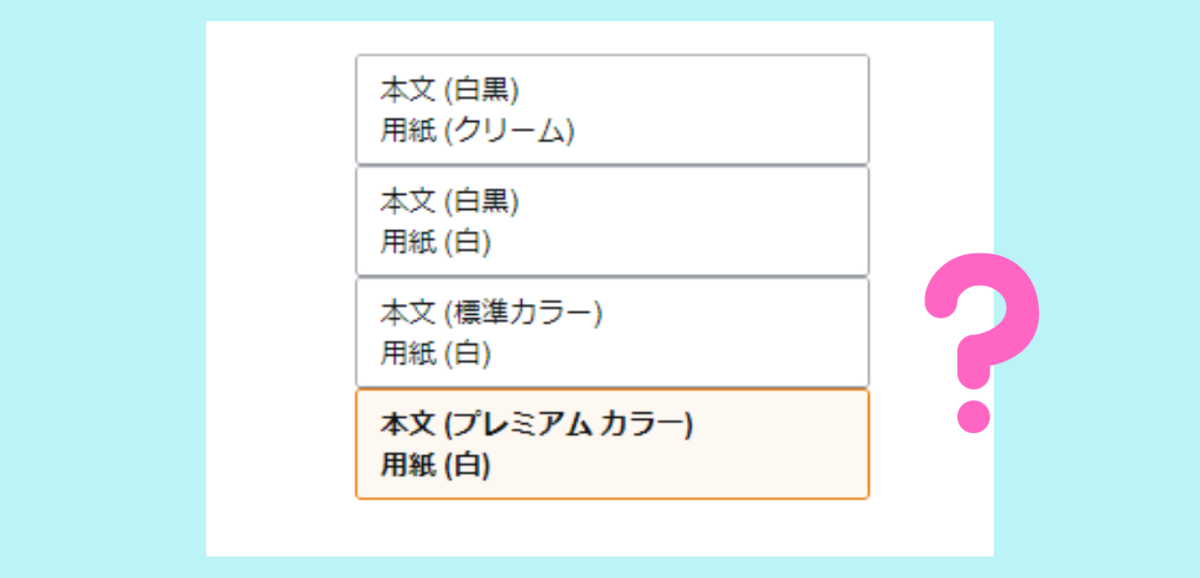Click the orange-bordered bottom option card
This screenshot has width=1200, height=578.
pos(612,441)
